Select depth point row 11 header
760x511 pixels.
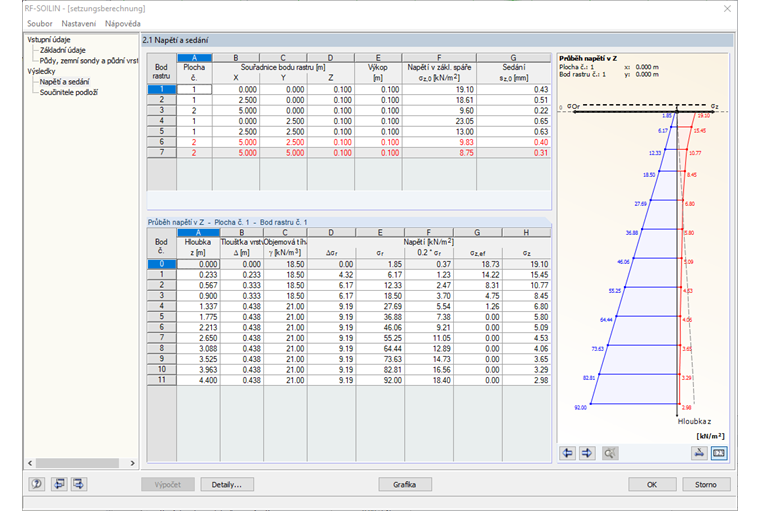[x=162, y=380]
